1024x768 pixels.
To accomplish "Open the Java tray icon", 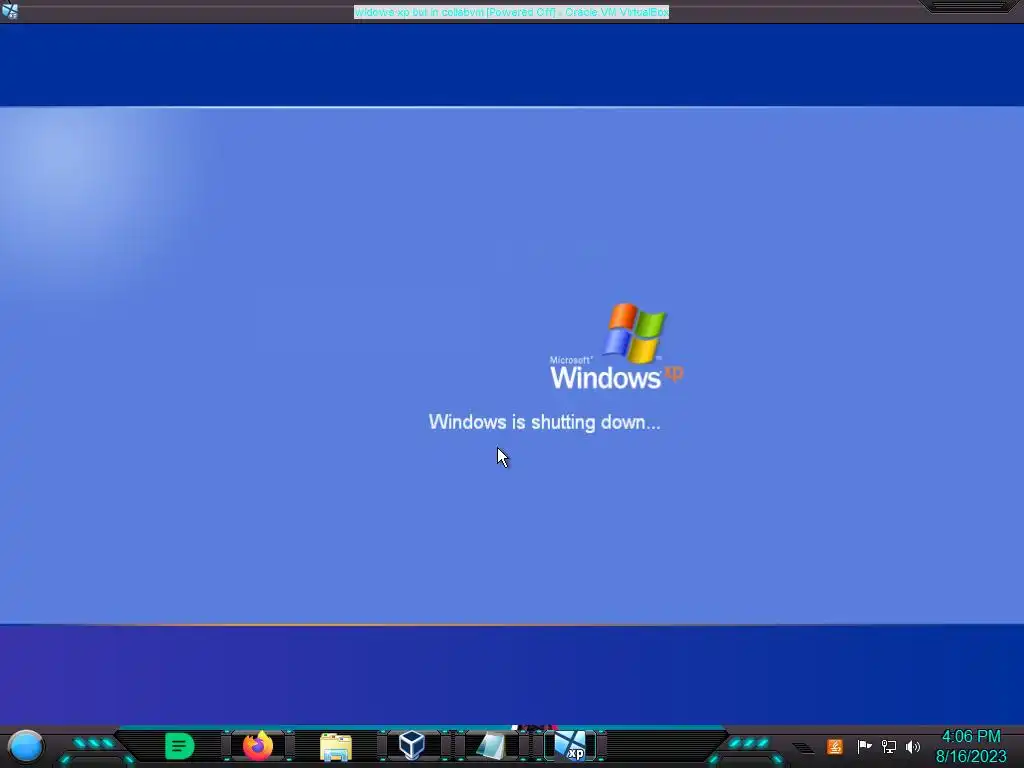I will (x=835, y=746).
